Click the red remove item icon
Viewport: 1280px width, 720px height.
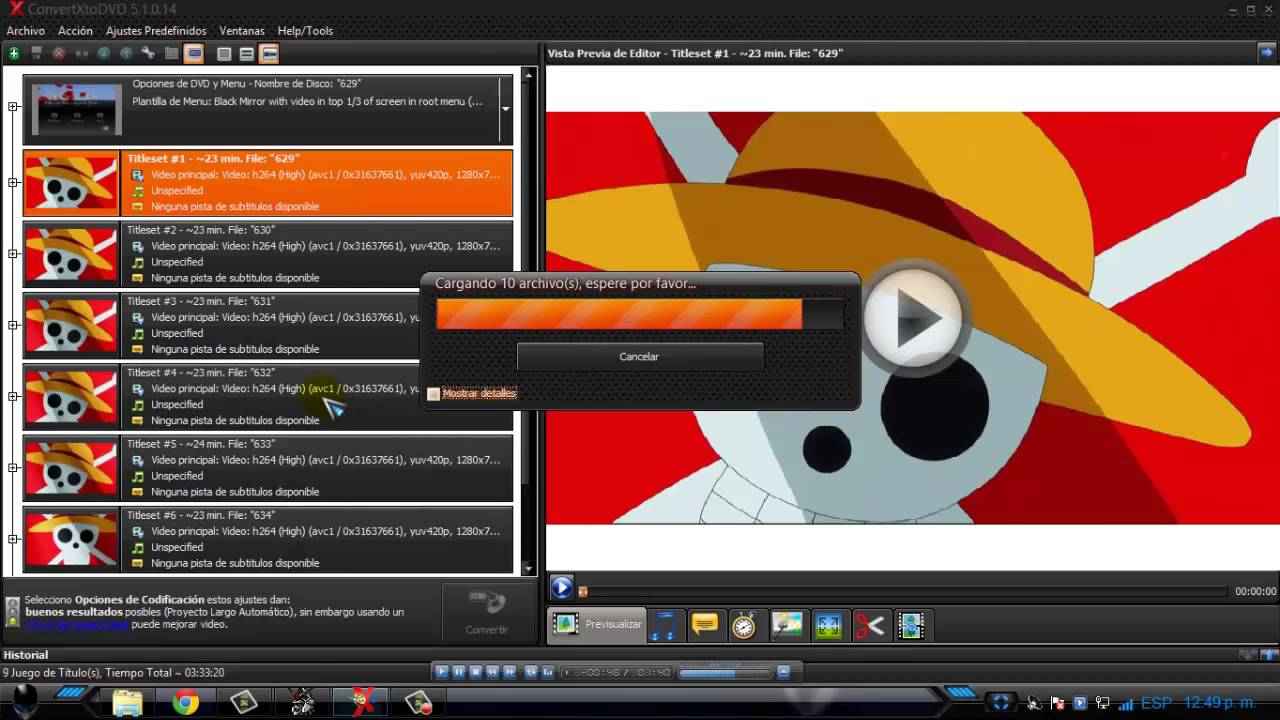(58, 53)
